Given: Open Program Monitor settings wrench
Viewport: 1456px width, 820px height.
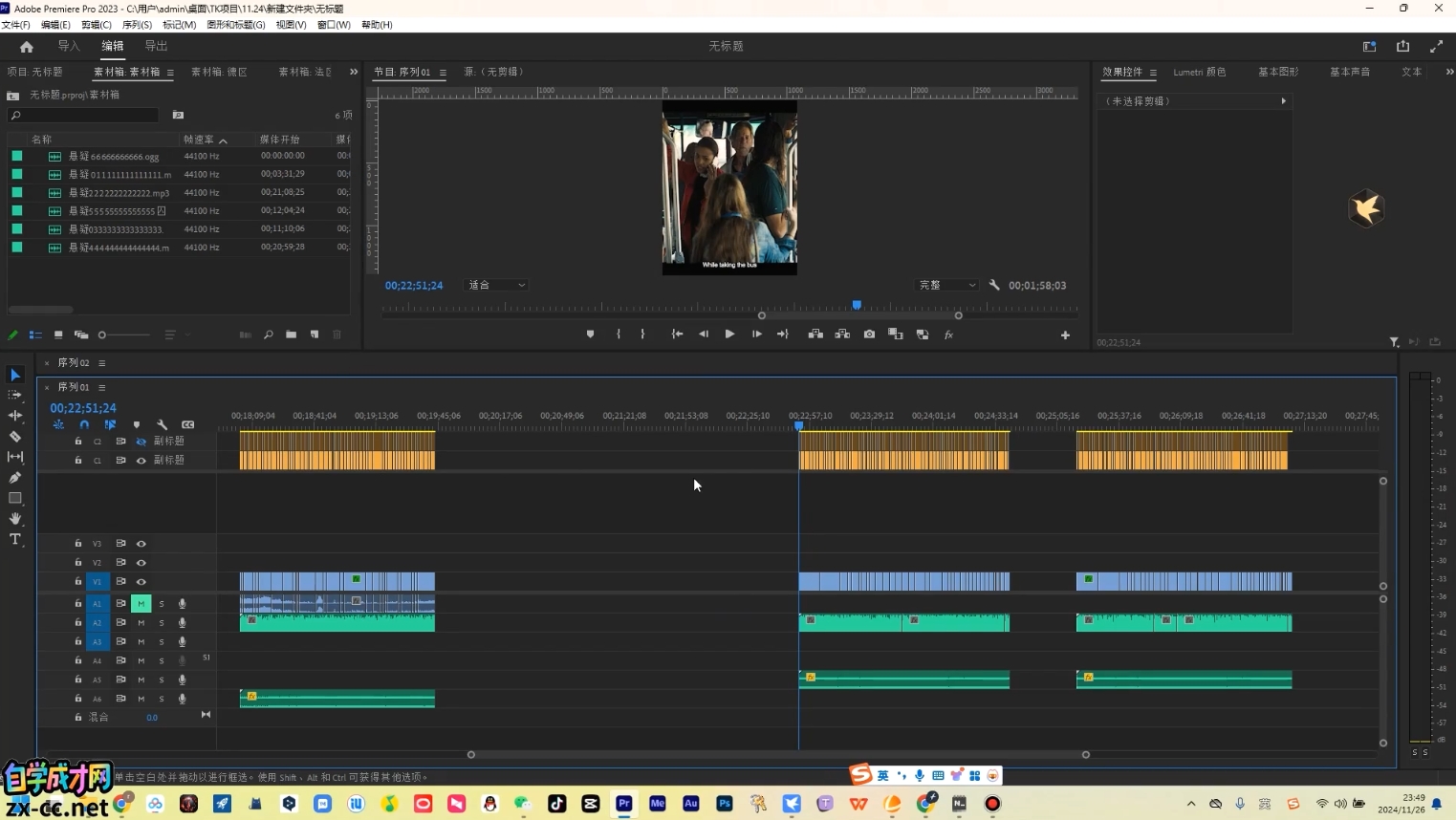Looking at the screenshot, I should pyautogui.click(x=994, y=285).
